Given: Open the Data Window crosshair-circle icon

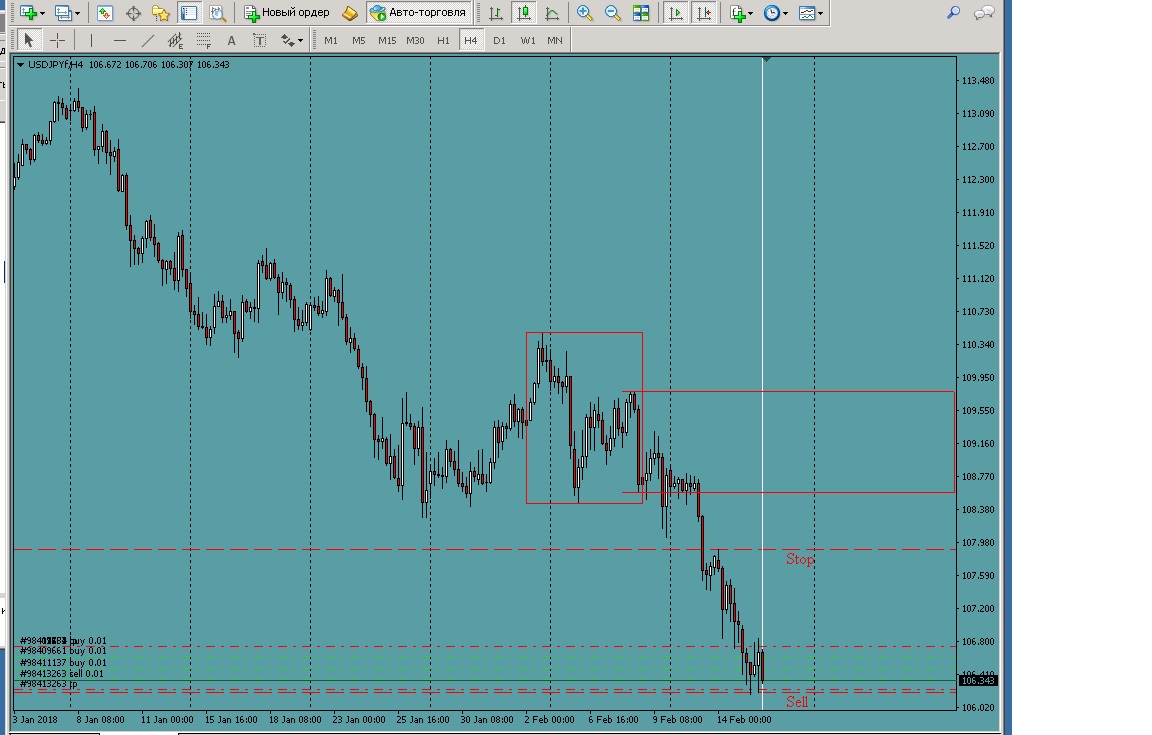Looking at the screenshot, I should [x=133, y=12].
